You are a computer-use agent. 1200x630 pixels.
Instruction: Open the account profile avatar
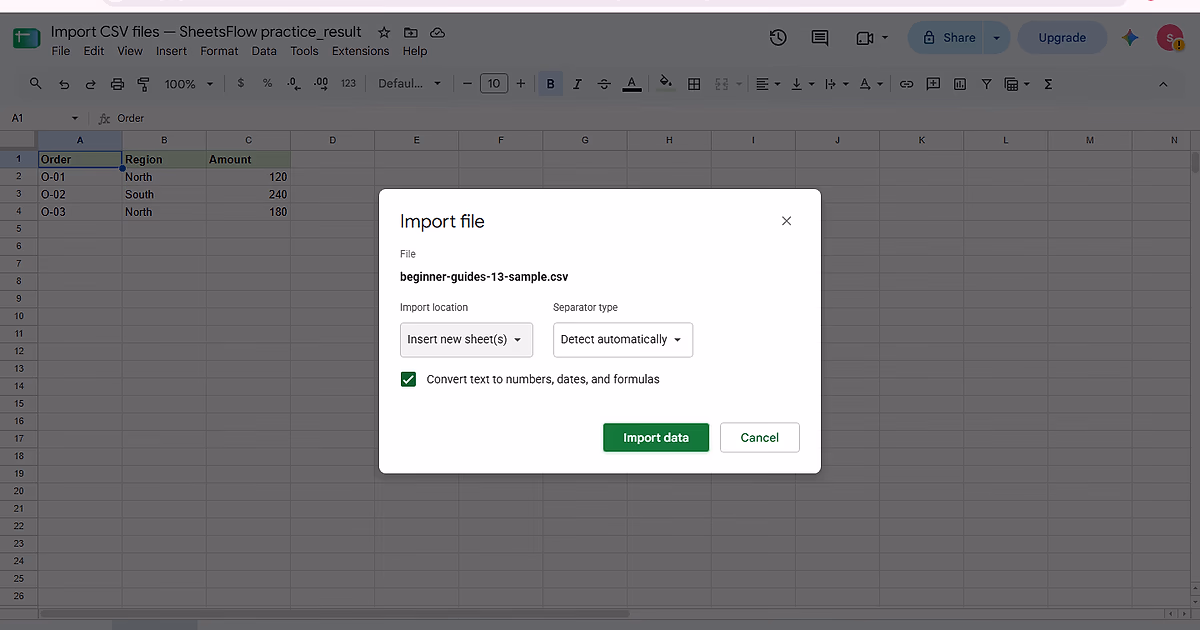1170,38
